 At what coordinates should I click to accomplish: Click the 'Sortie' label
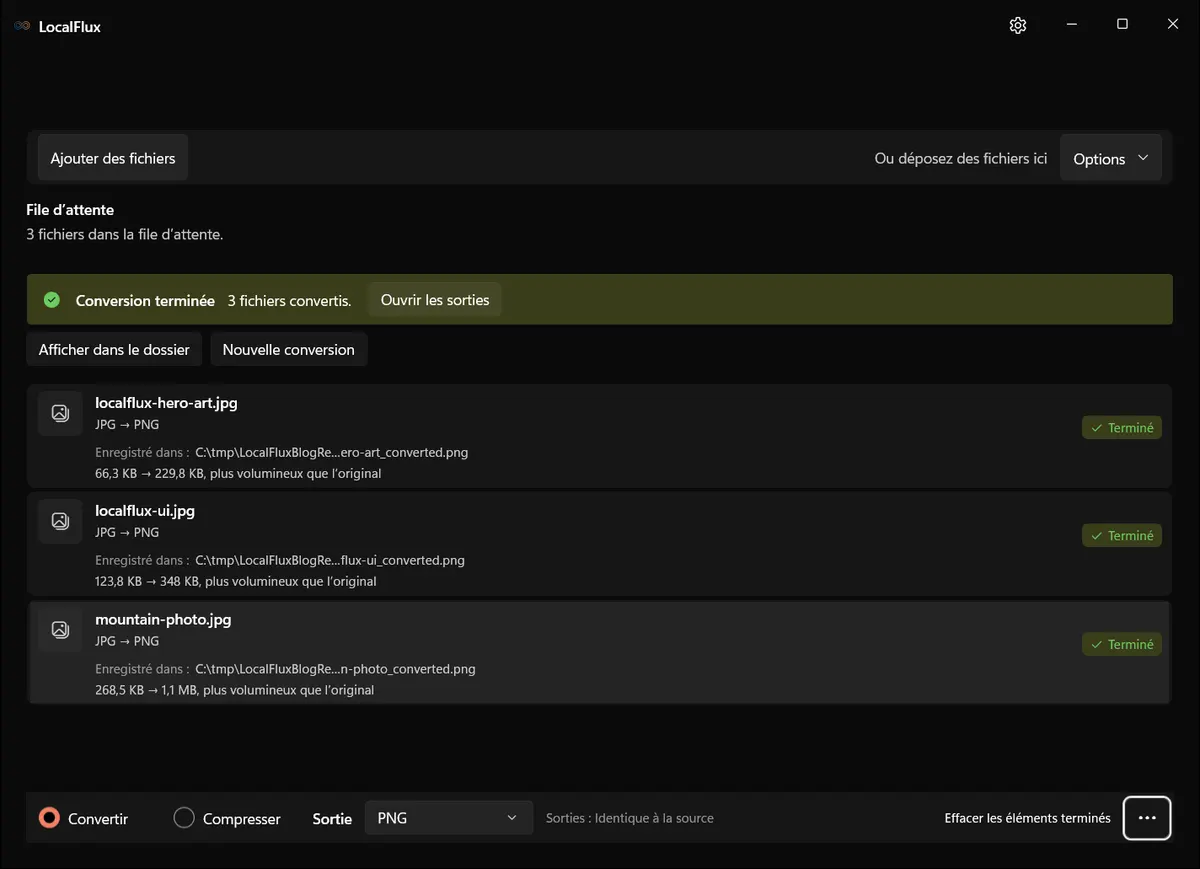[332, 819]
